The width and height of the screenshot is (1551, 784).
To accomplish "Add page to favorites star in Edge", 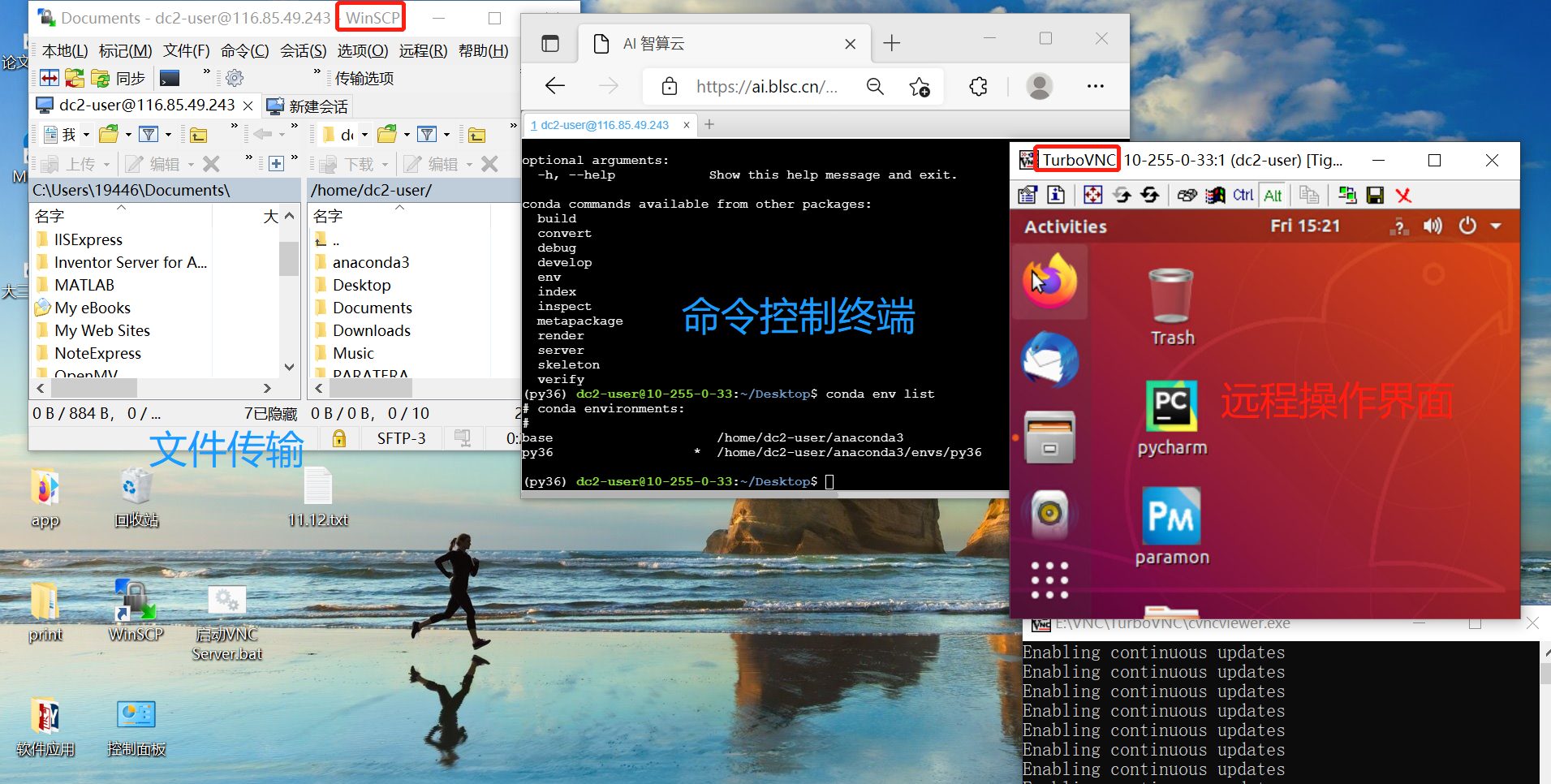I will 920,86.
